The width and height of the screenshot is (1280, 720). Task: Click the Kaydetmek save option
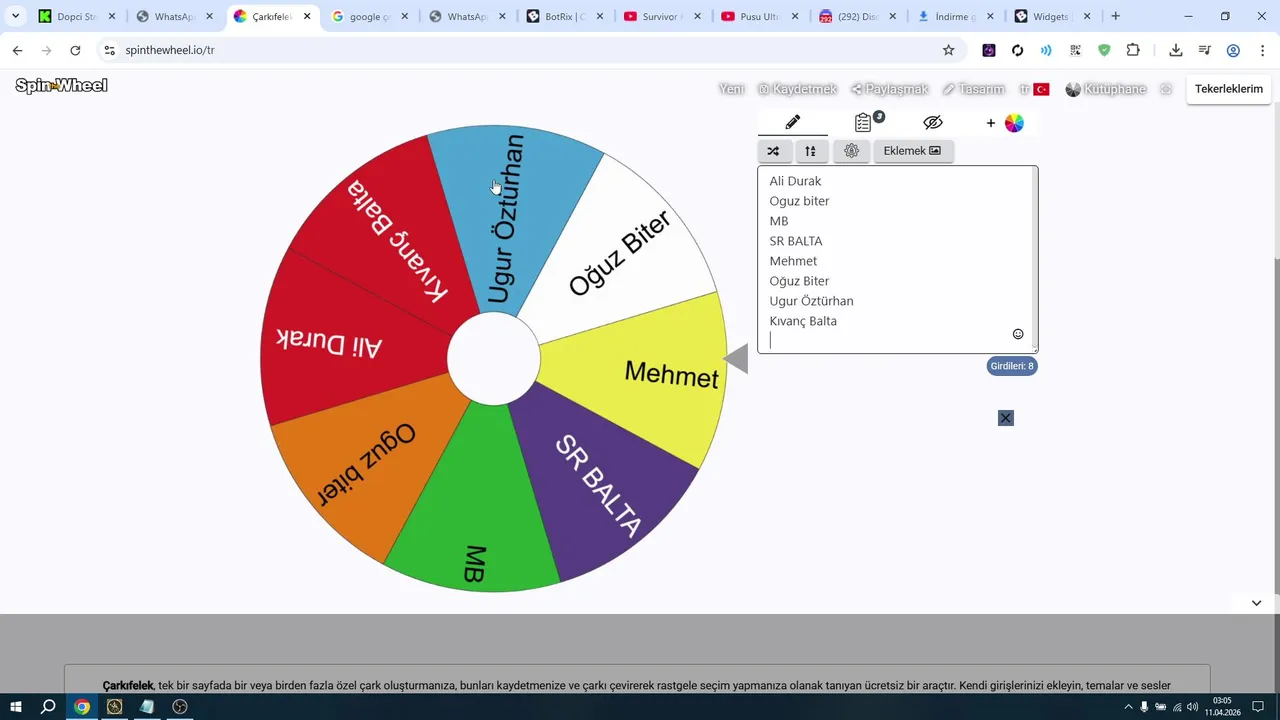click(x=797, y=89)
